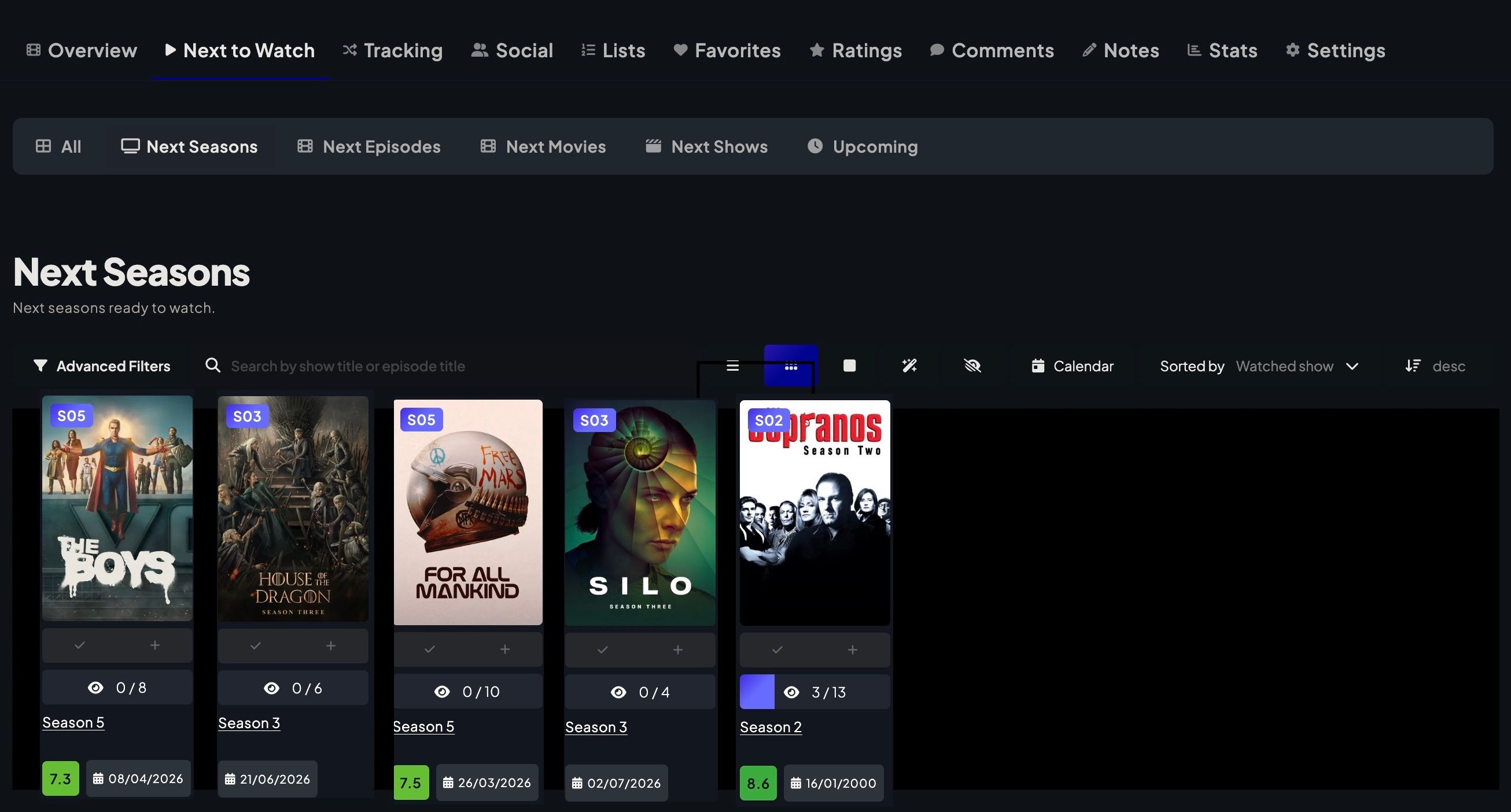Viewport: 1511px width, 812px height.
Task: Open Season 3 link for House of the Dragon
Action: point(249,723)
